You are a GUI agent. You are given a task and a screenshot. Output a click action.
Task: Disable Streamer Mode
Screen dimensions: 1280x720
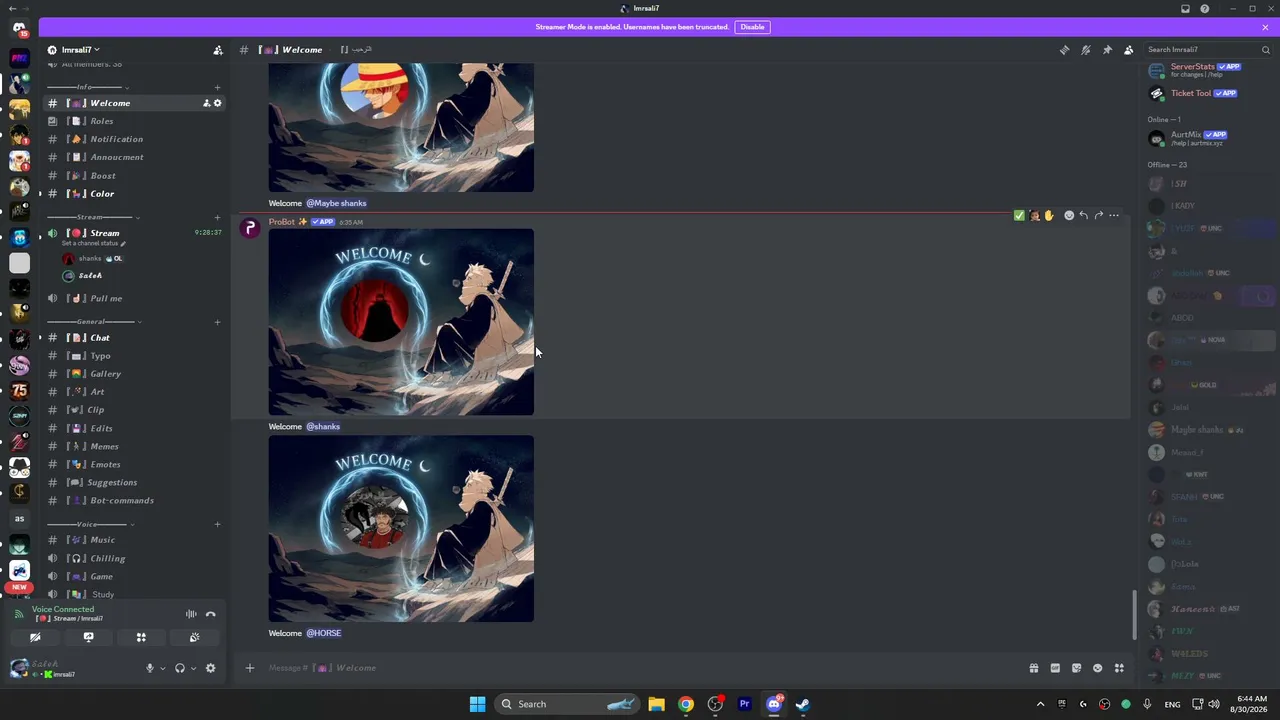click(752, 27)
